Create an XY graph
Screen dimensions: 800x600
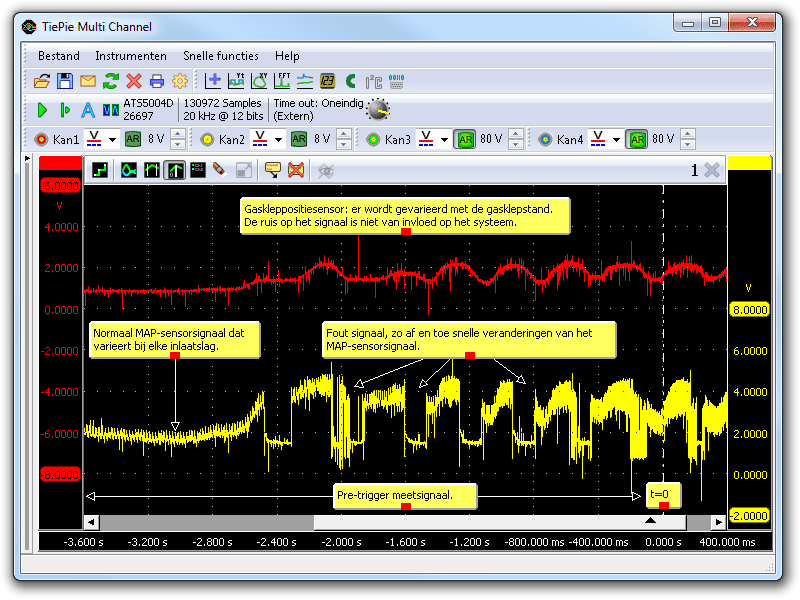point(259,81)
